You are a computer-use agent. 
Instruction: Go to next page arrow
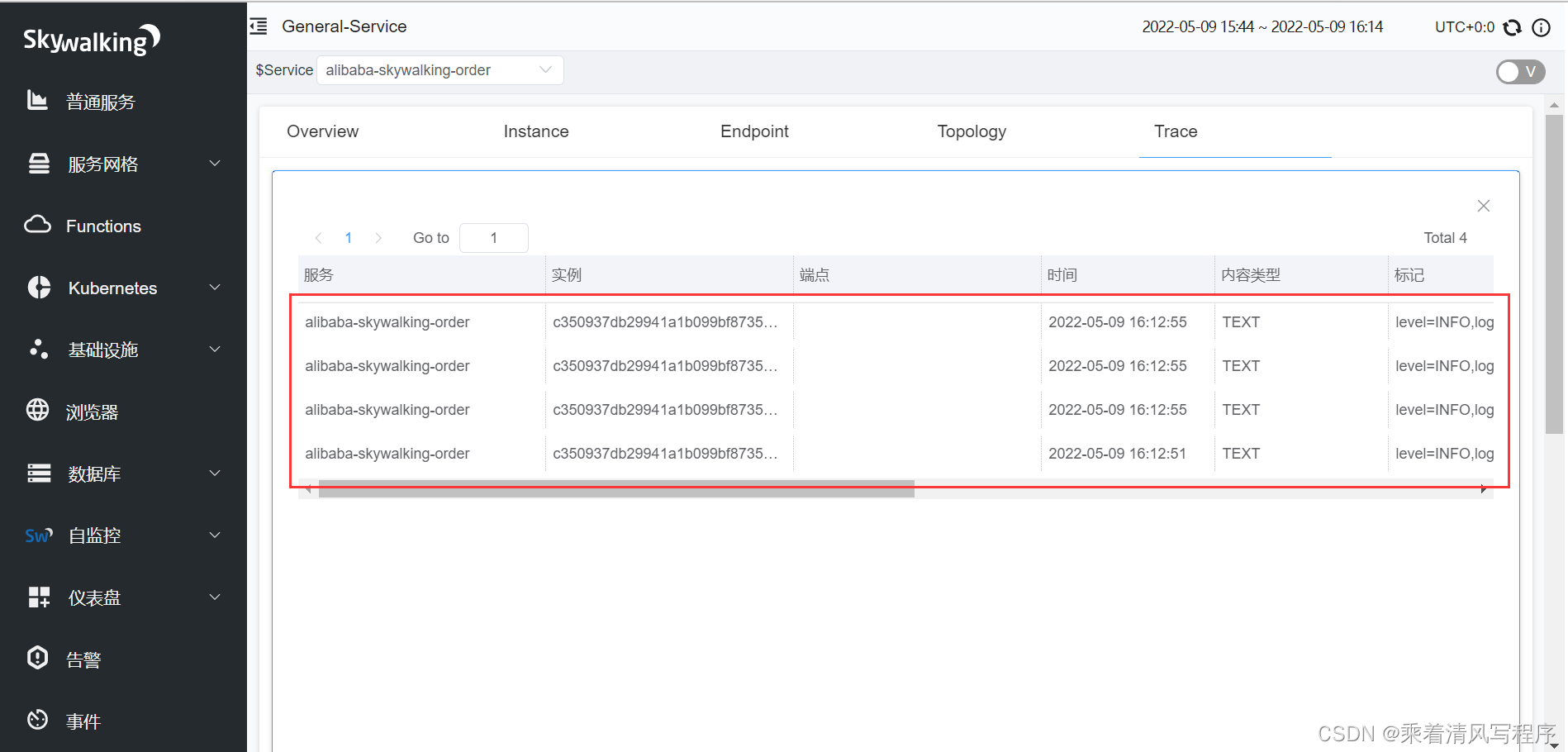pos(378,238)
